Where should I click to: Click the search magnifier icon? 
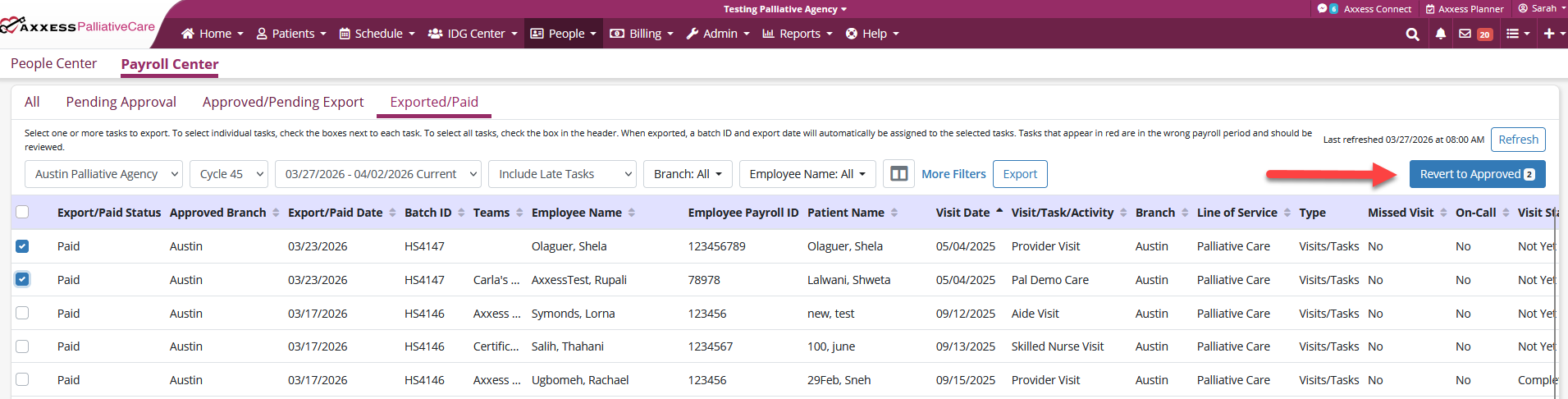coord(1412,34)
